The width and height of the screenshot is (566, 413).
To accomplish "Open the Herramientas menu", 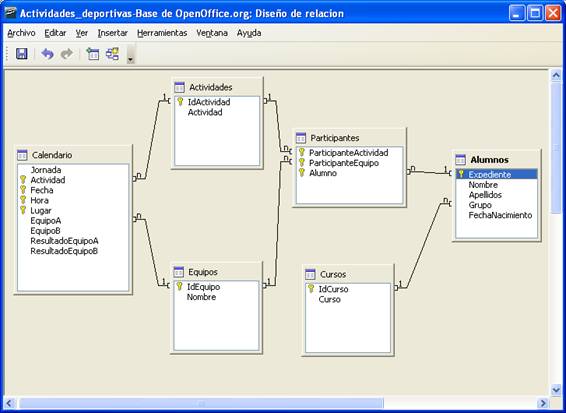I will pos(162,33).
